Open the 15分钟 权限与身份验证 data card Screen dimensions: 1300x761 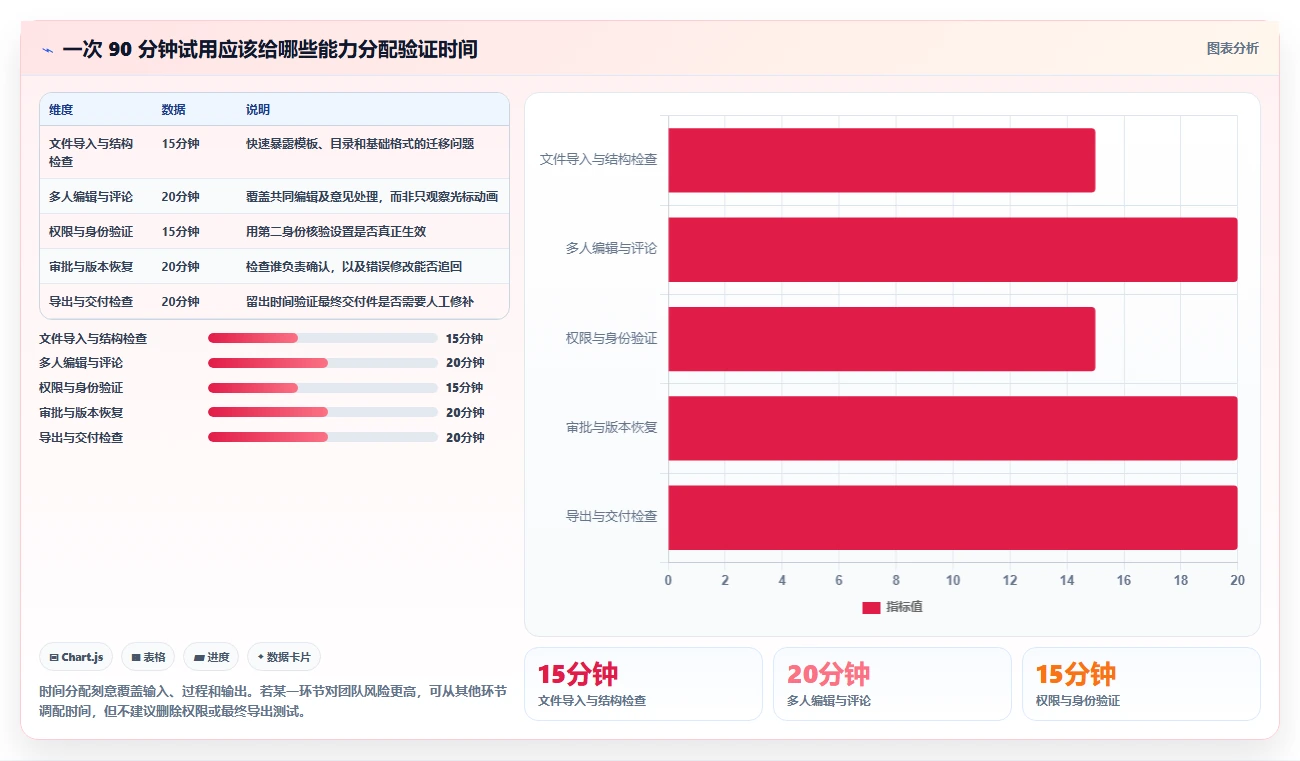[x=1141, y=684]
